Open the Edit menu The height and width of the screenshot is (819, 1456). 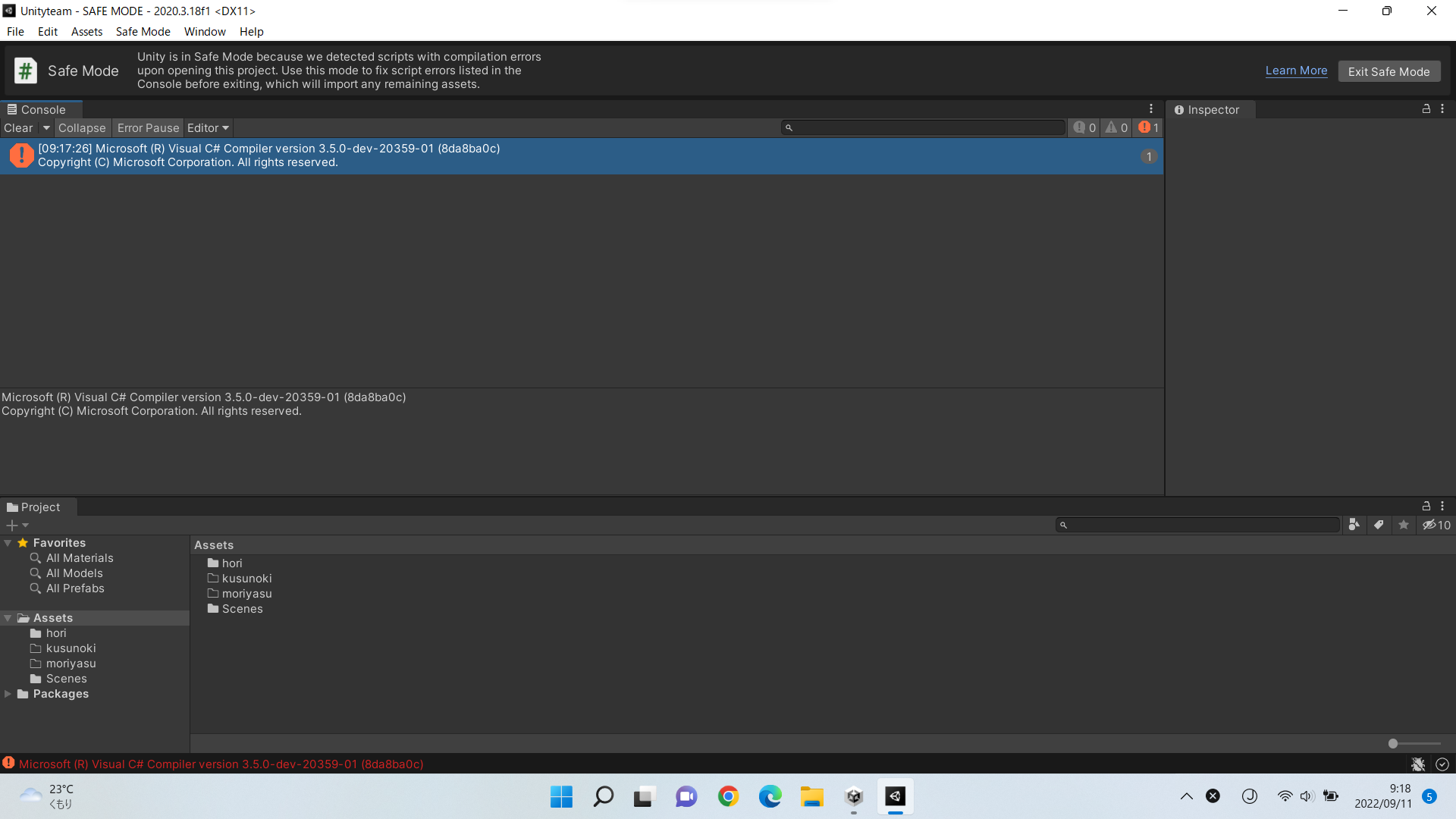48,31
